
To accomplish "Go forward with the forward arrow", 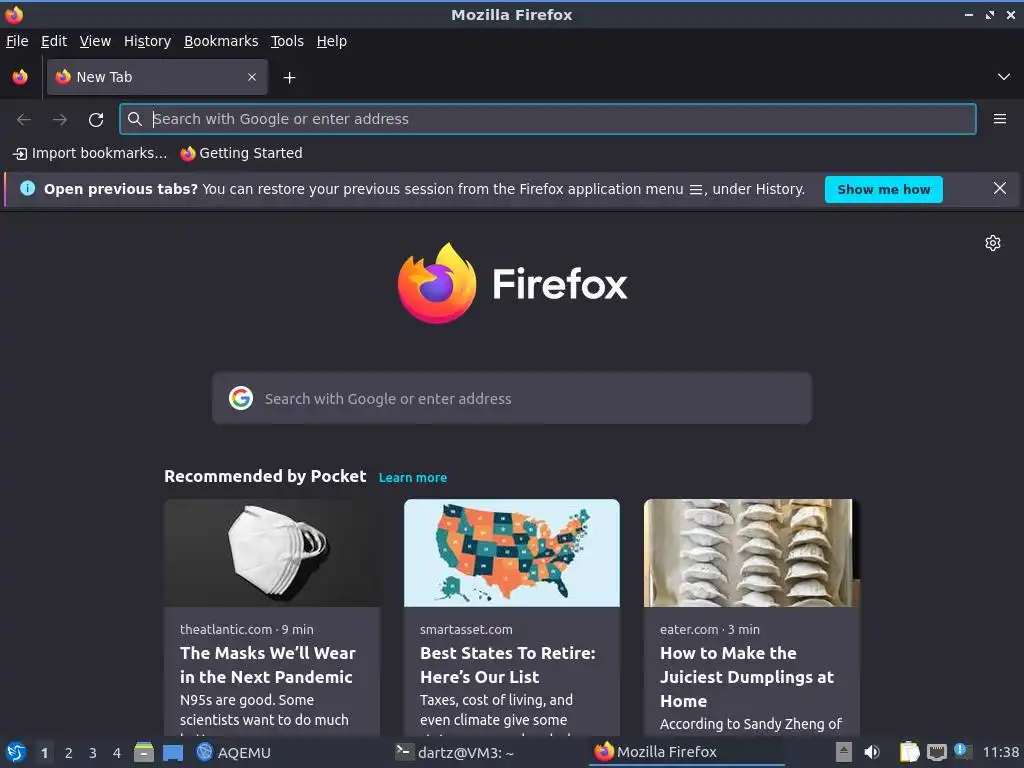I will (60, 119).
